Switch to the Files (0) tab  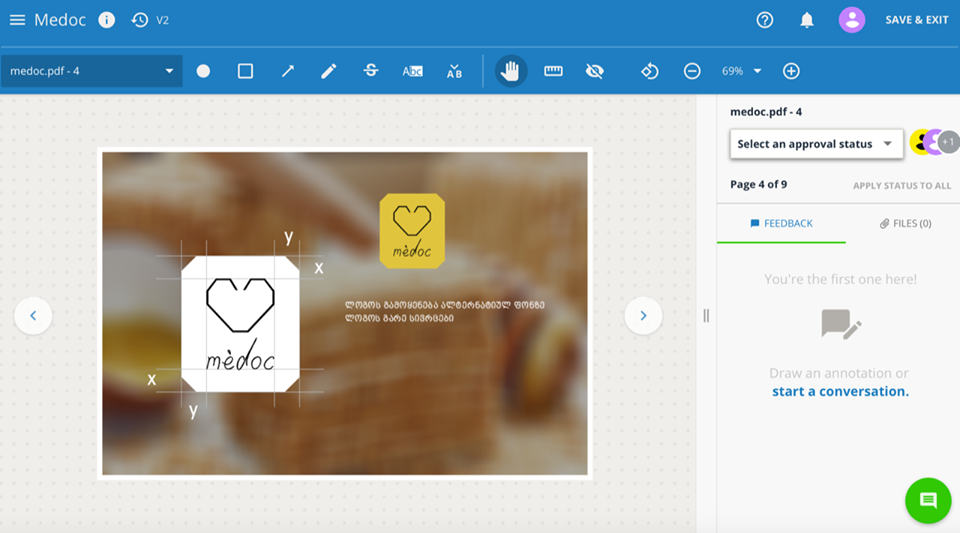coord(905,223)
